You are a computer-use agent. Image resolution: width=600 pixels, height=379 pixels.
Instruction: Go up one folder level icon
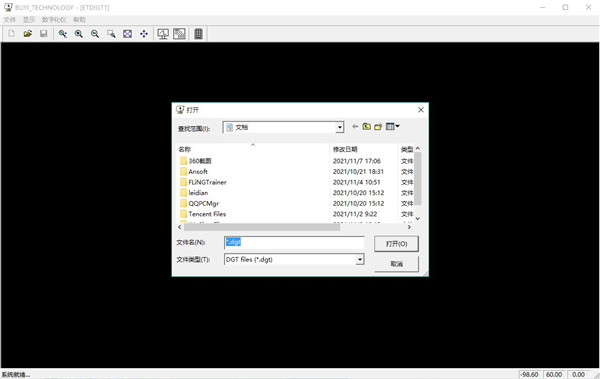point(367,127)
